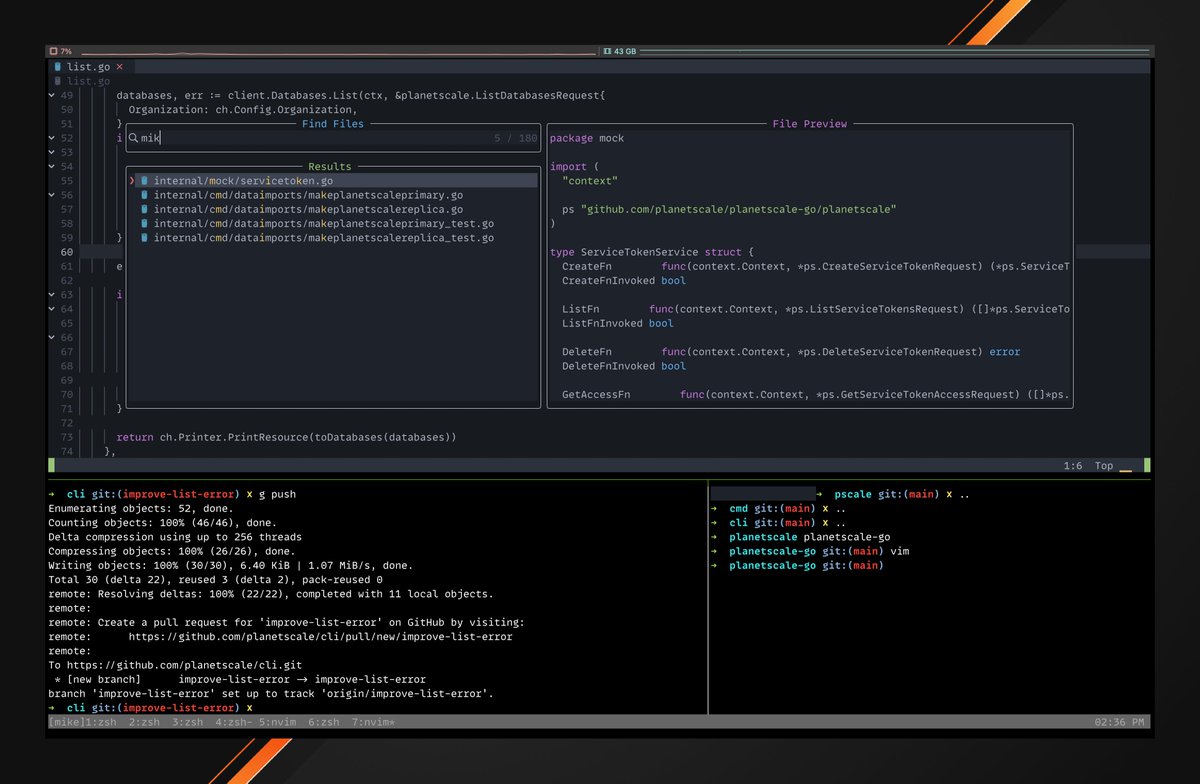Select makeplanetscalereplica_test.go result
Screen dimensions: 1200x784
[334, 238]
